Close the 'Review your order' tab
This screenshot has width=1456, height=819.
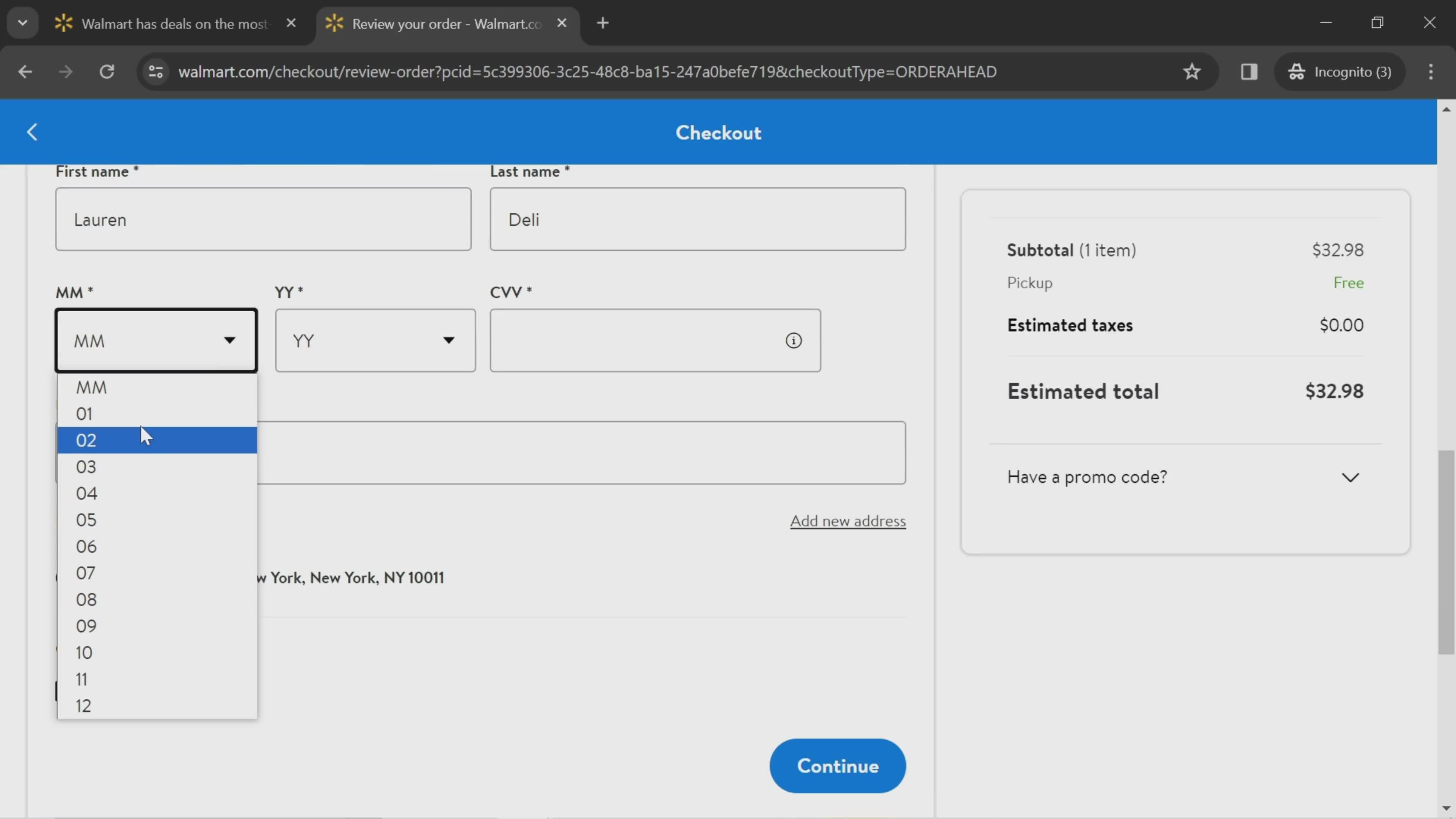(561, 23)
